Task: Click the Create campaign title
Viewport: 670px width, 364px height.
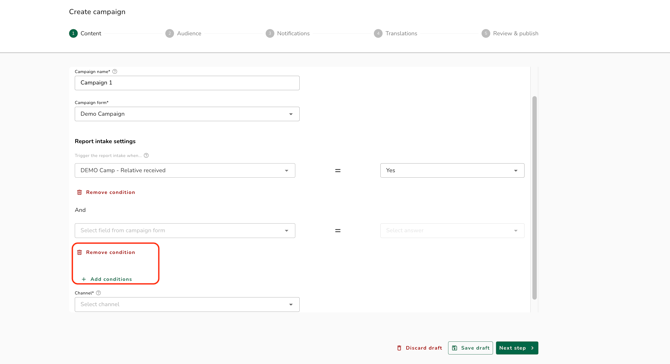Action: pos(97,12)
